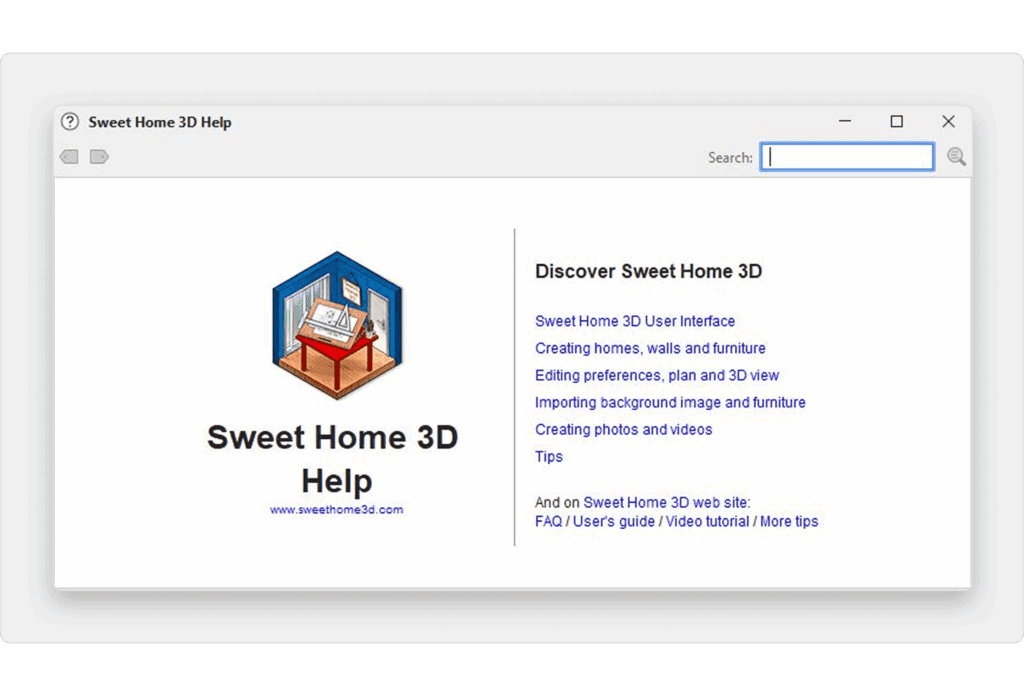Visit the www.sweethome3d.com link under the title
Image resolution: width=1024 pixels, height=696 pixels.
(337, 509)
